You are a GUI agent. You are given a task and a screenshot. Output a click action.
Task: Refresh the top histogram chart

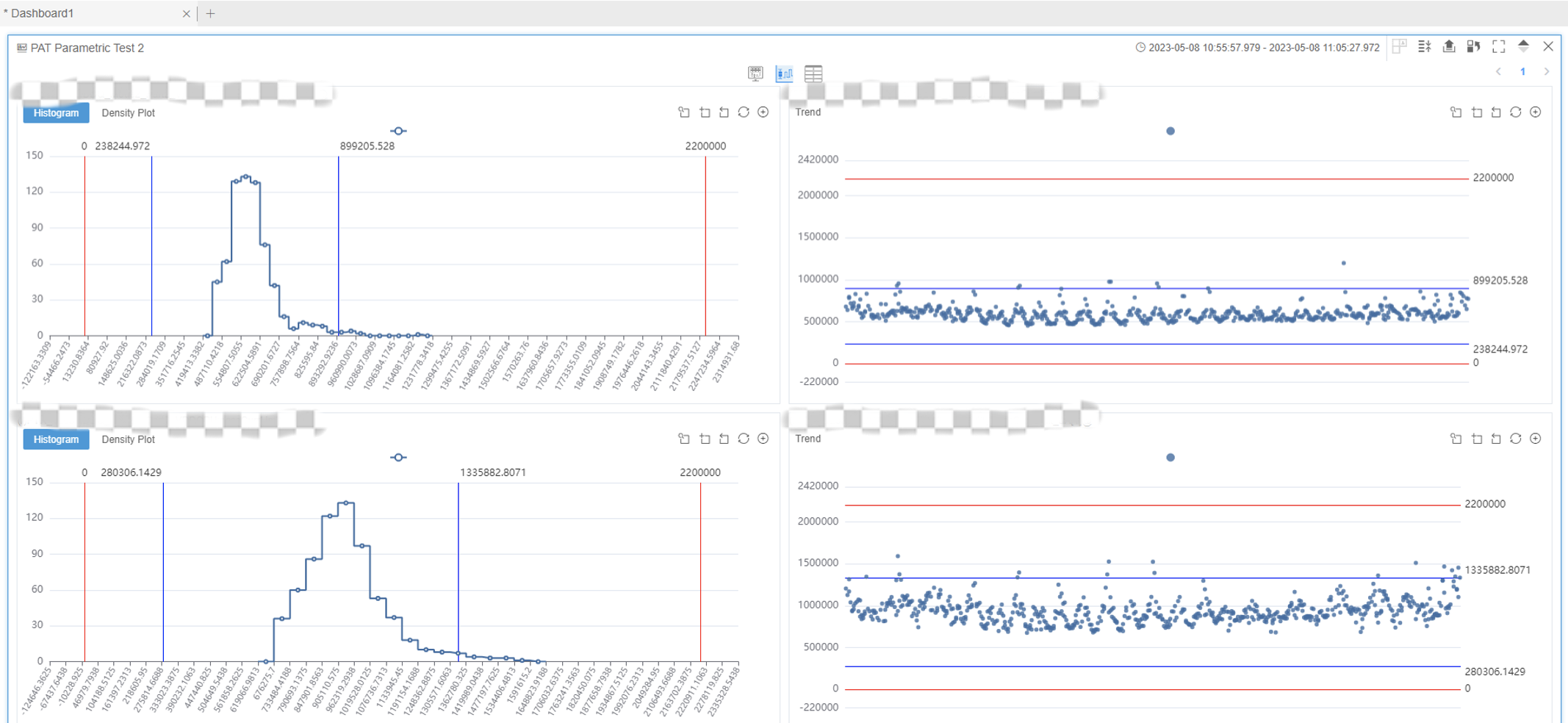[x=744, y=112]
